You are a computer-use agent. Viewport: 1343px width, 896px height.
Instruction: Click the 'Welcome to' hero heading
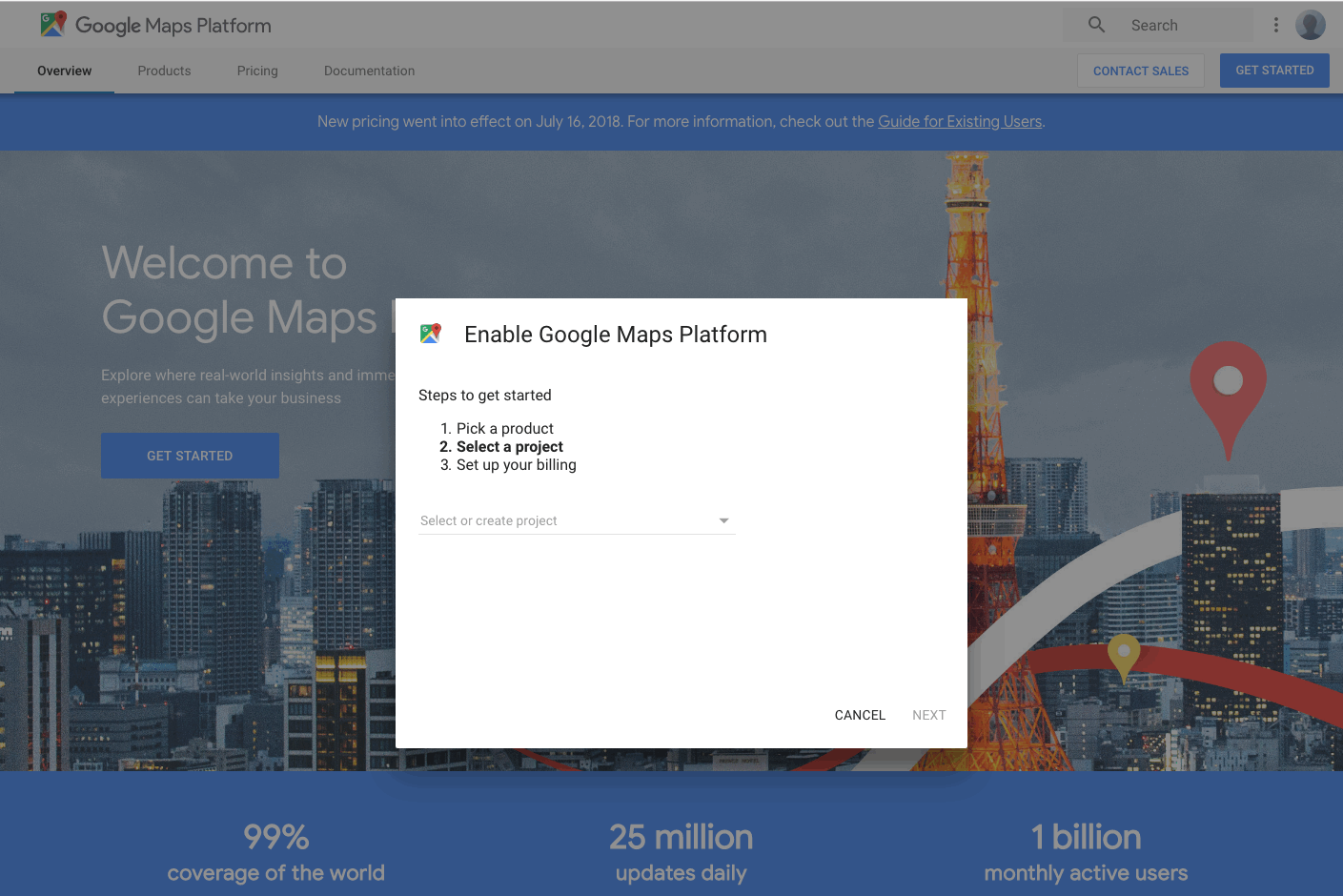pyautogui.click(x=224, y=263)
